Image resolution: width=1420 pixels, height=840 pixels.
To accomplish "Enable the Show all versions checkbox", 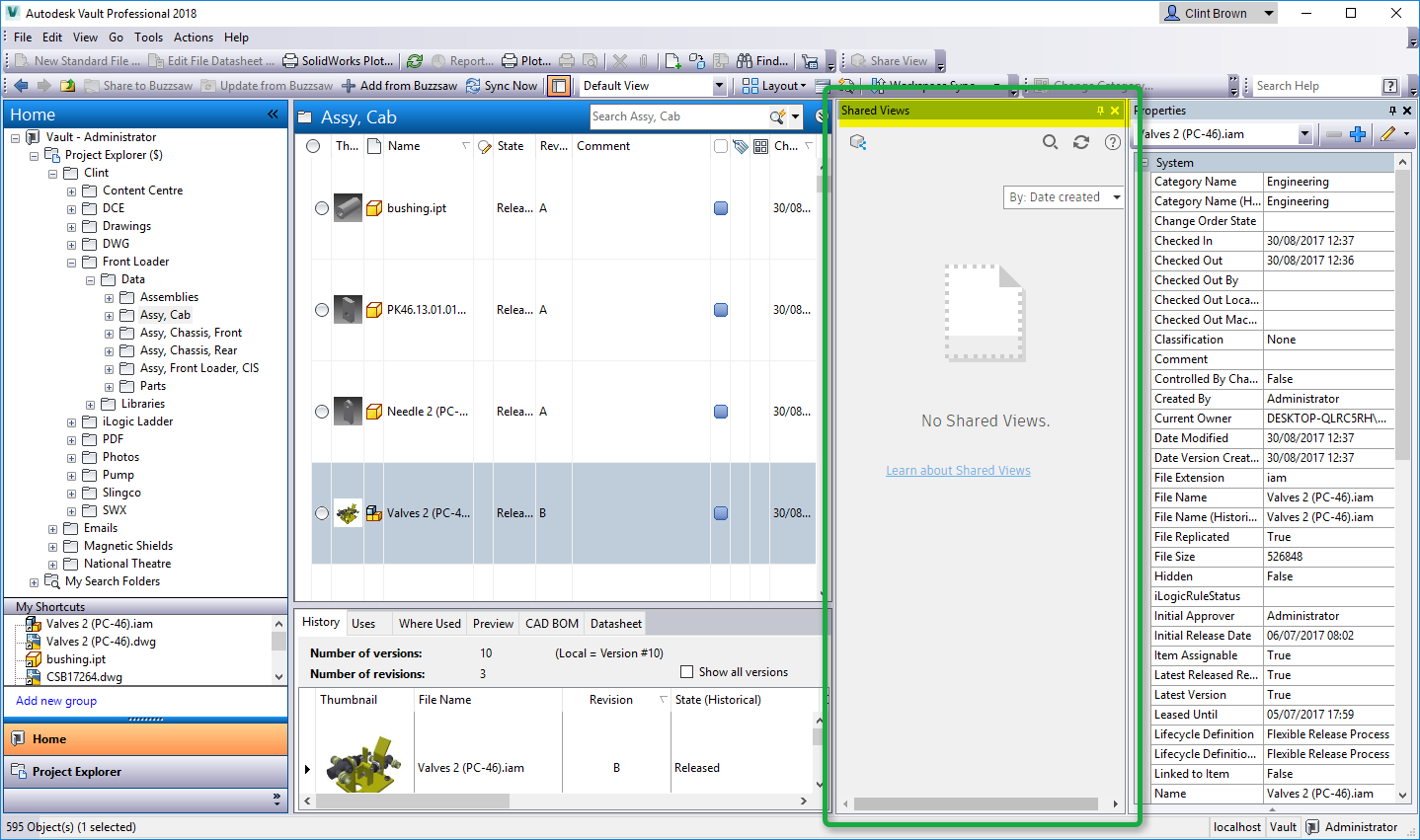I will [687, 672].
